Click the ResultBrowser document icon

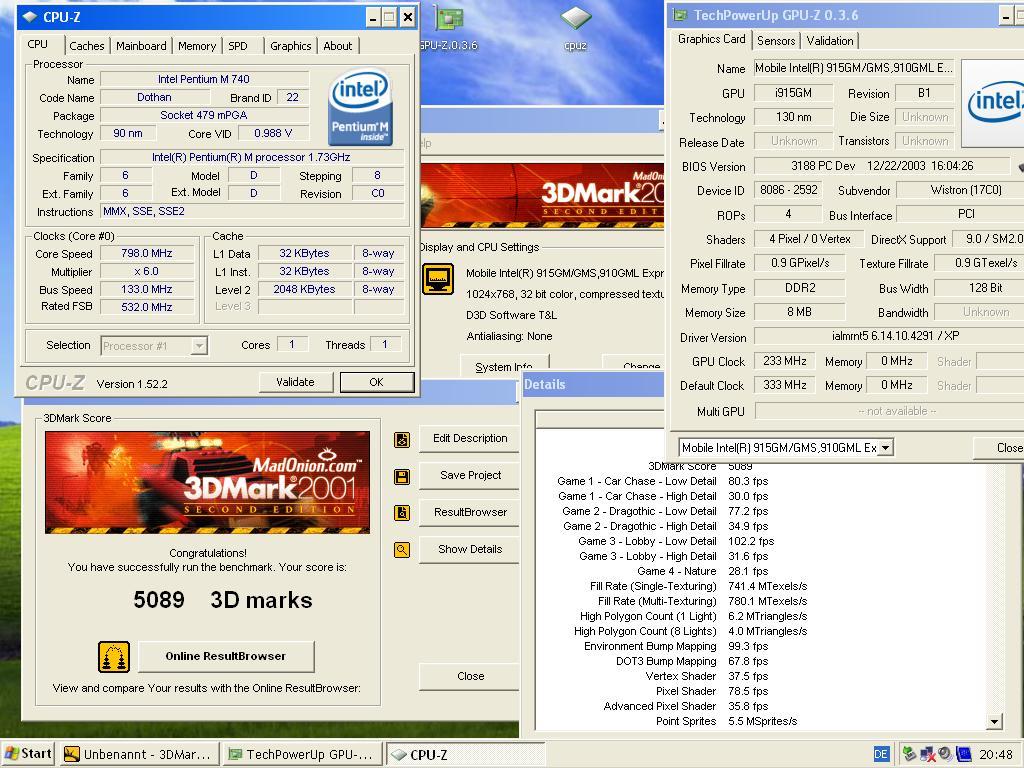pos(402,513)
